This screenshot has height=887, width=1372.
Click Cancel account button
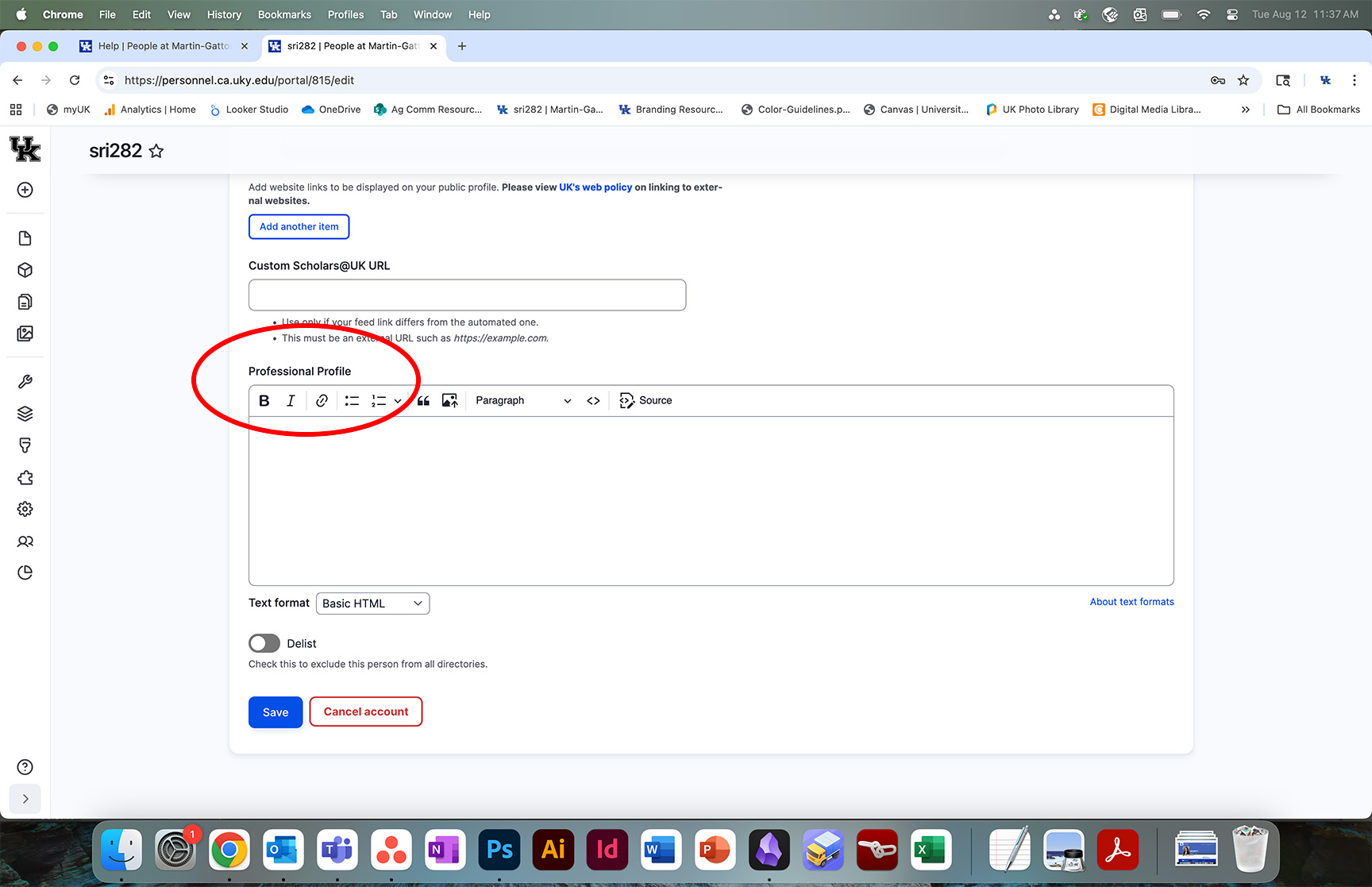(366, 712)
